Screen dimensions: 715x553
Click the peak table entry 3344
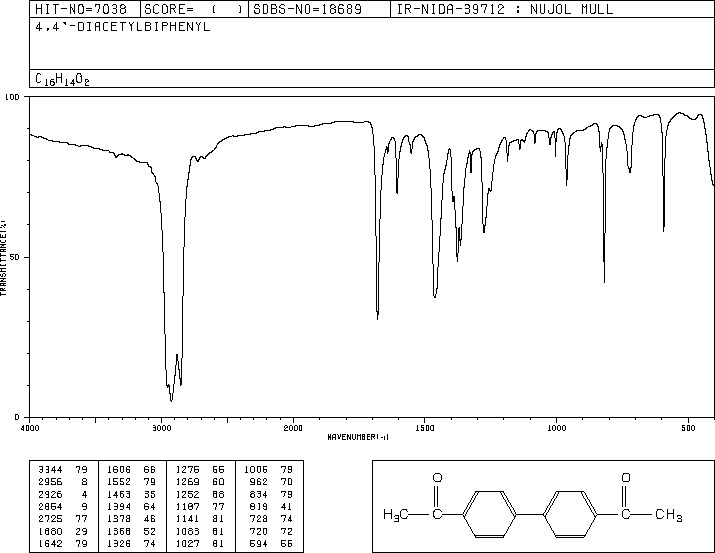[50, 469]
